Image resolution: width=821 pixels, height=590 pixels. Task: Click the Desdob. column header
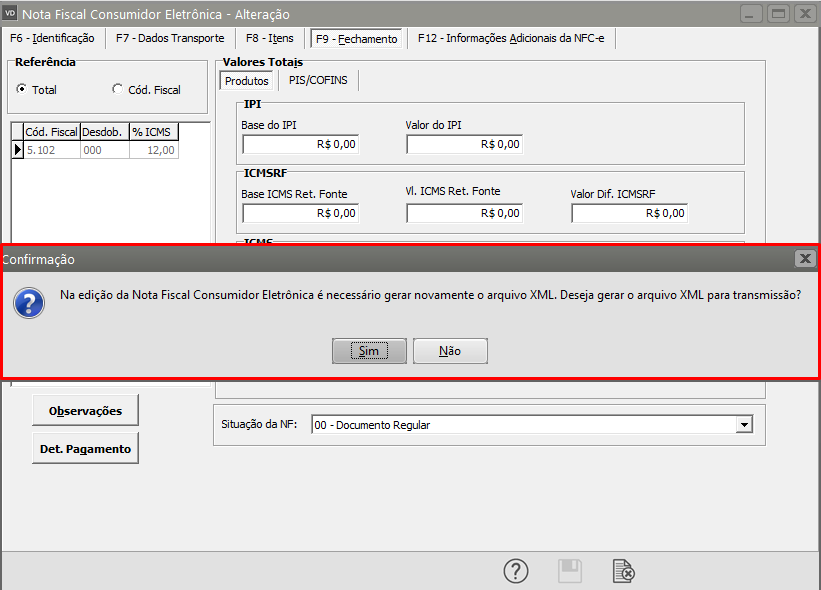click(x=105, y=132)
